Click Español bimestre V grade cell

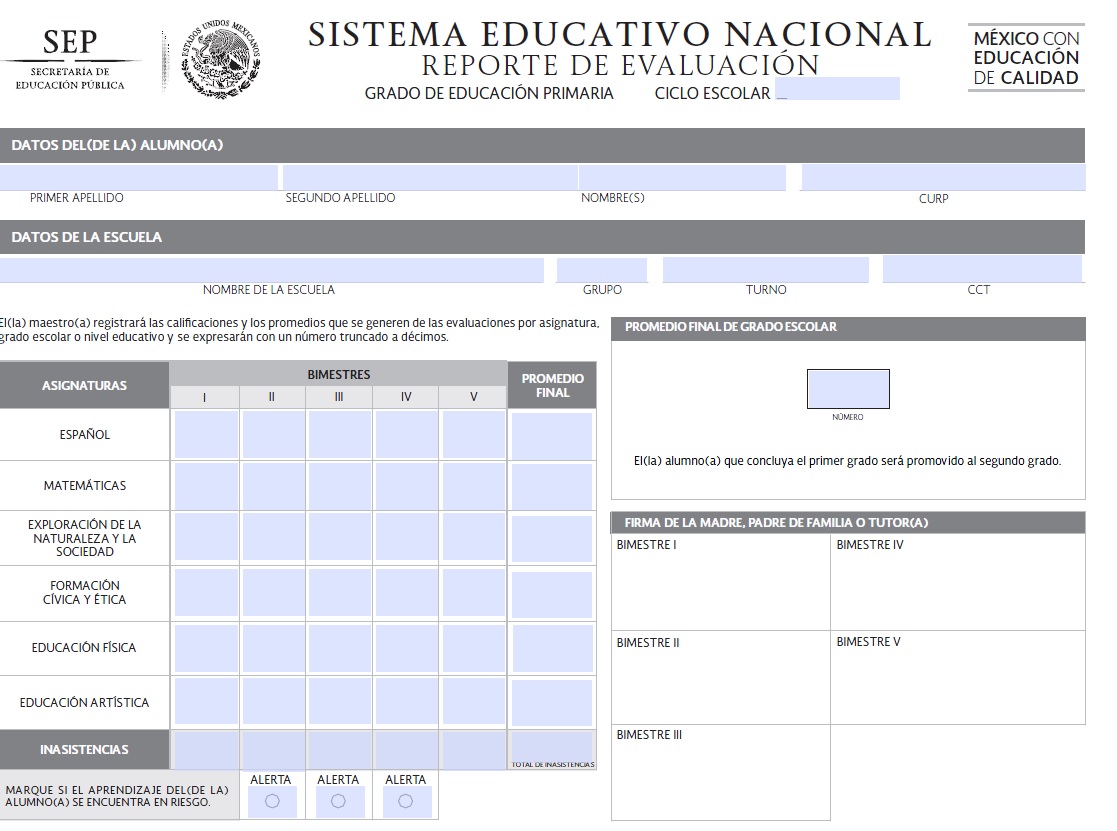(x=474, y=434)
